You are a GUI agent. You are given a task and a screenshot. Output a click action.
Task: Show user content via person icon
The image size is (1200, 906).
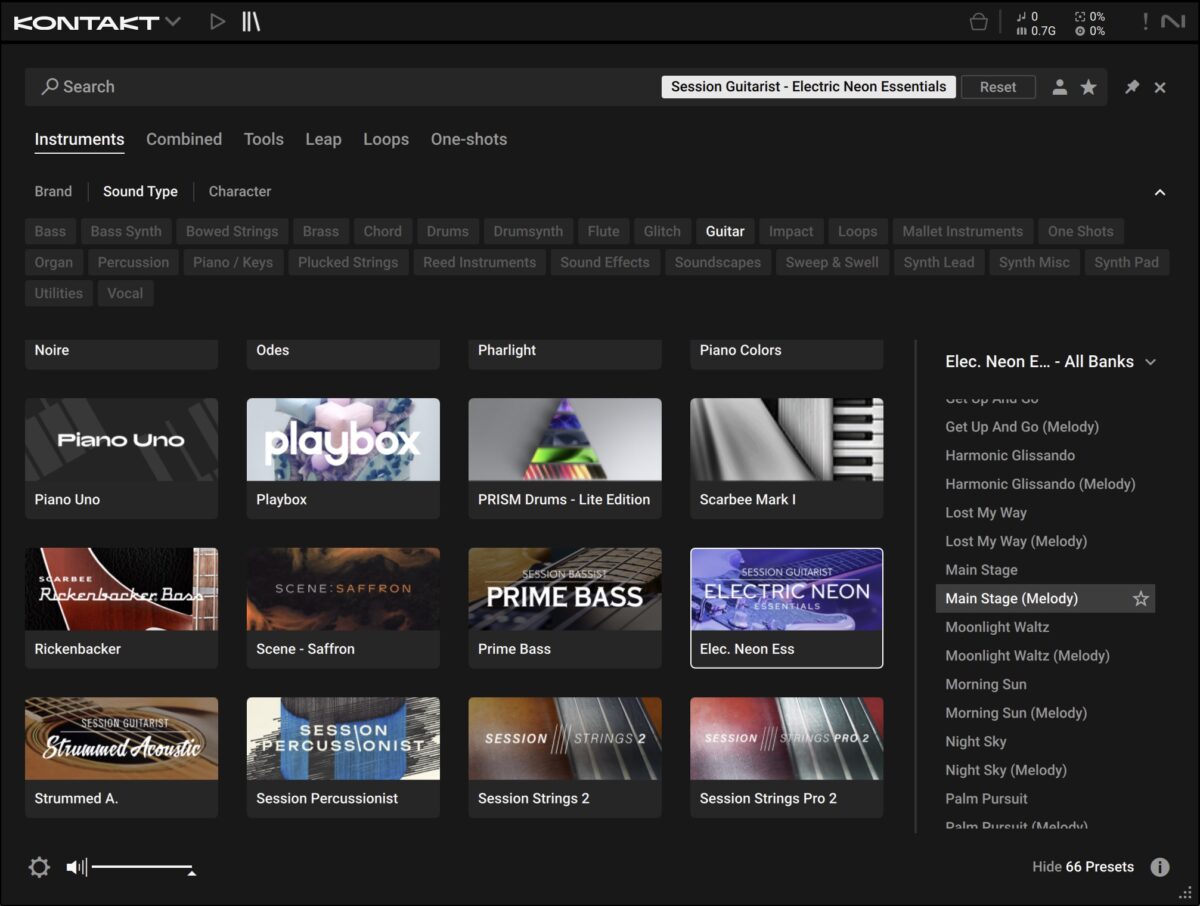coord(1060,87)
